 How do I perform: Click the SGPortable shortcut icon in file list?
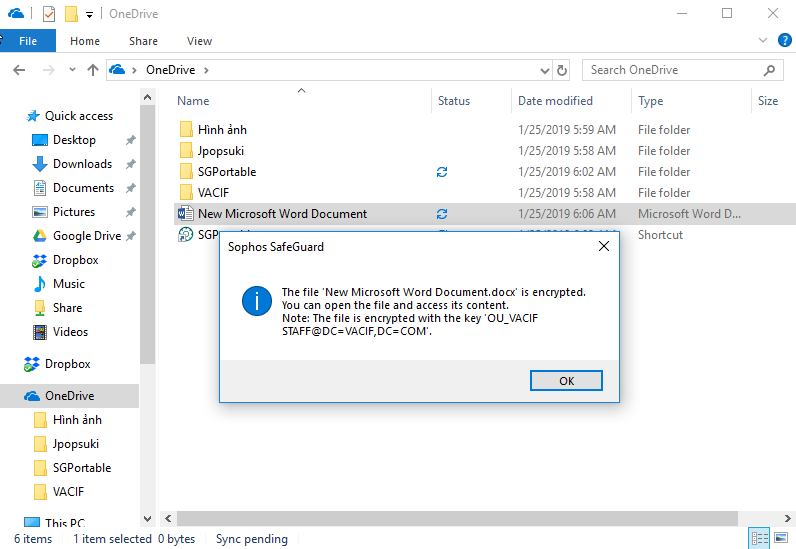point(186,234)
